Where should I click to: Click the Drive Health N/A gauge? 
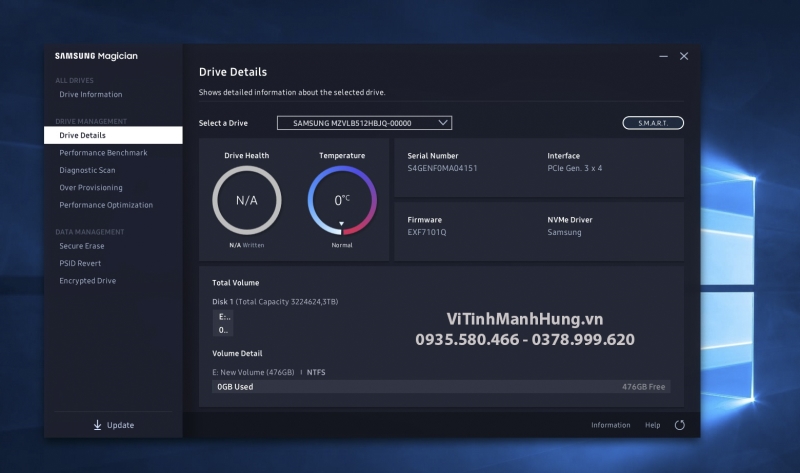(247, 200)
